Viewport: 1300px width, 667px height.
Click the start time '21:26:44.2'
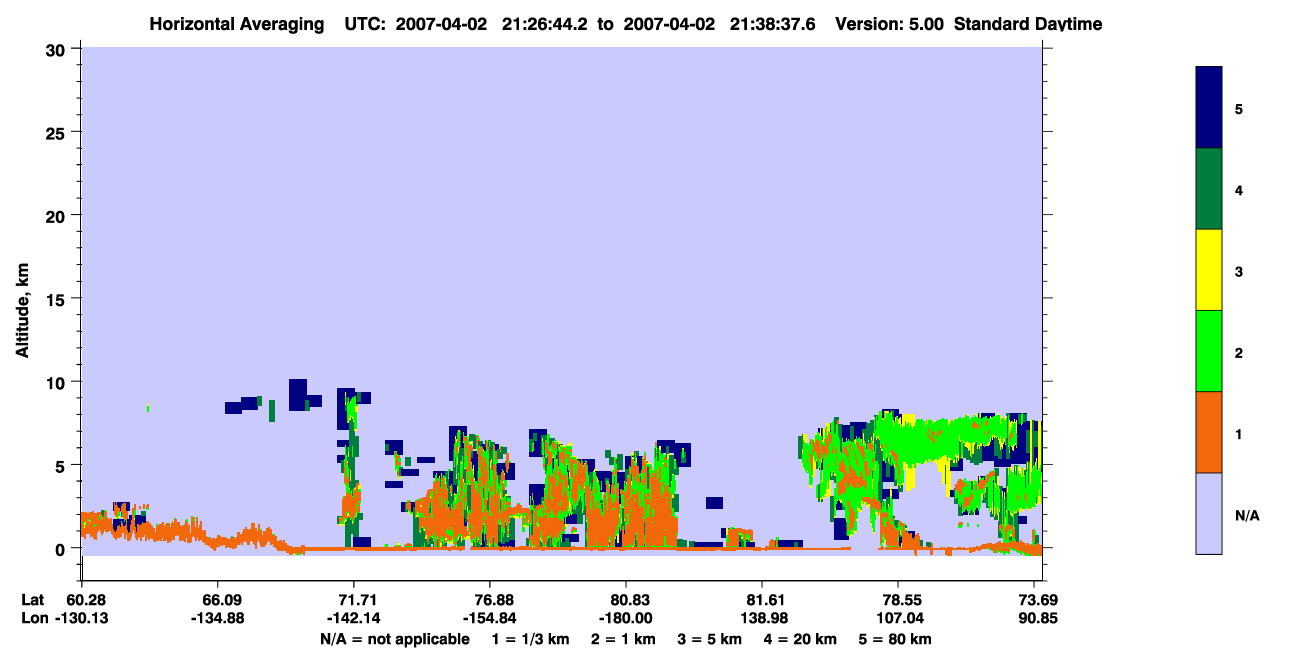[x=543, y=23]
